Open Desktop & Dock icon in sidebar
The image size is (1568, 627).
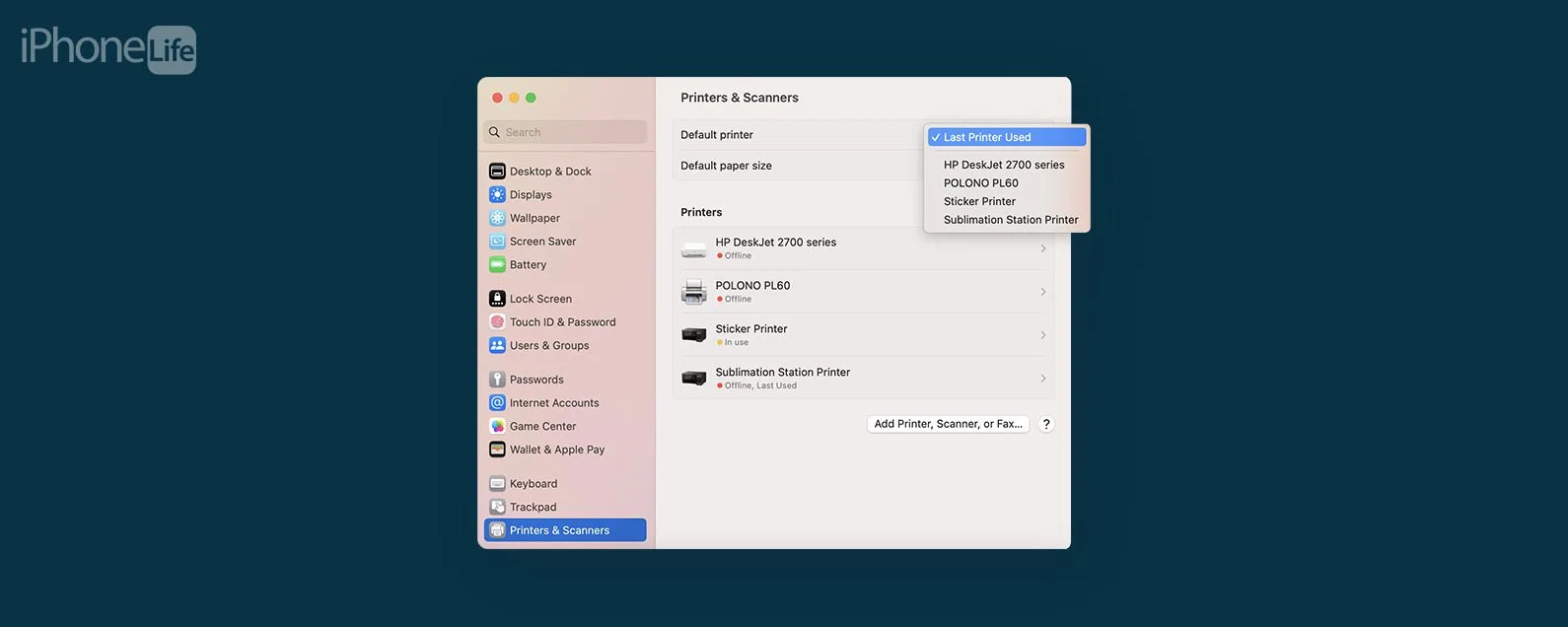pos(498,172)
